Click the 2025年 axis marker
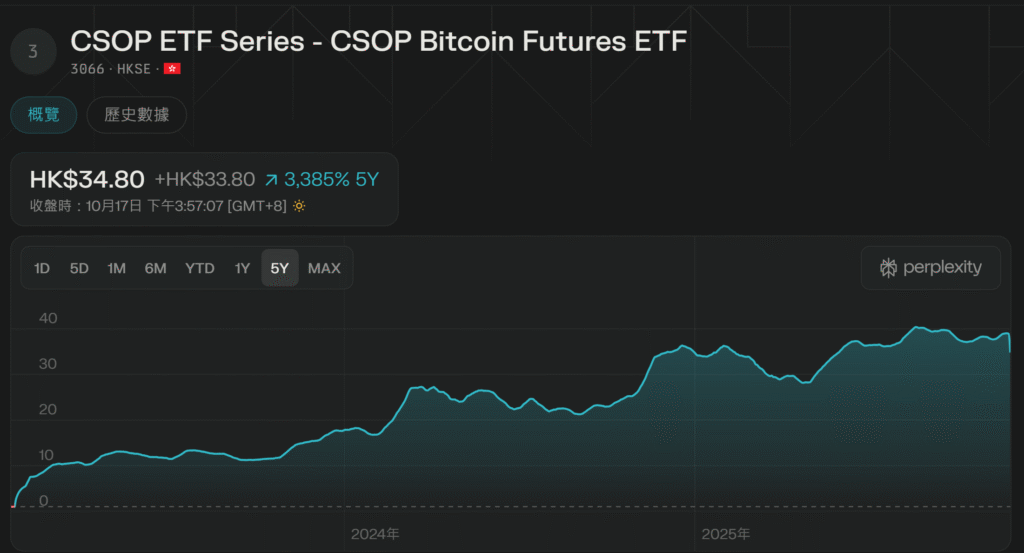The image size is (1024, 553). click(725, 534)
